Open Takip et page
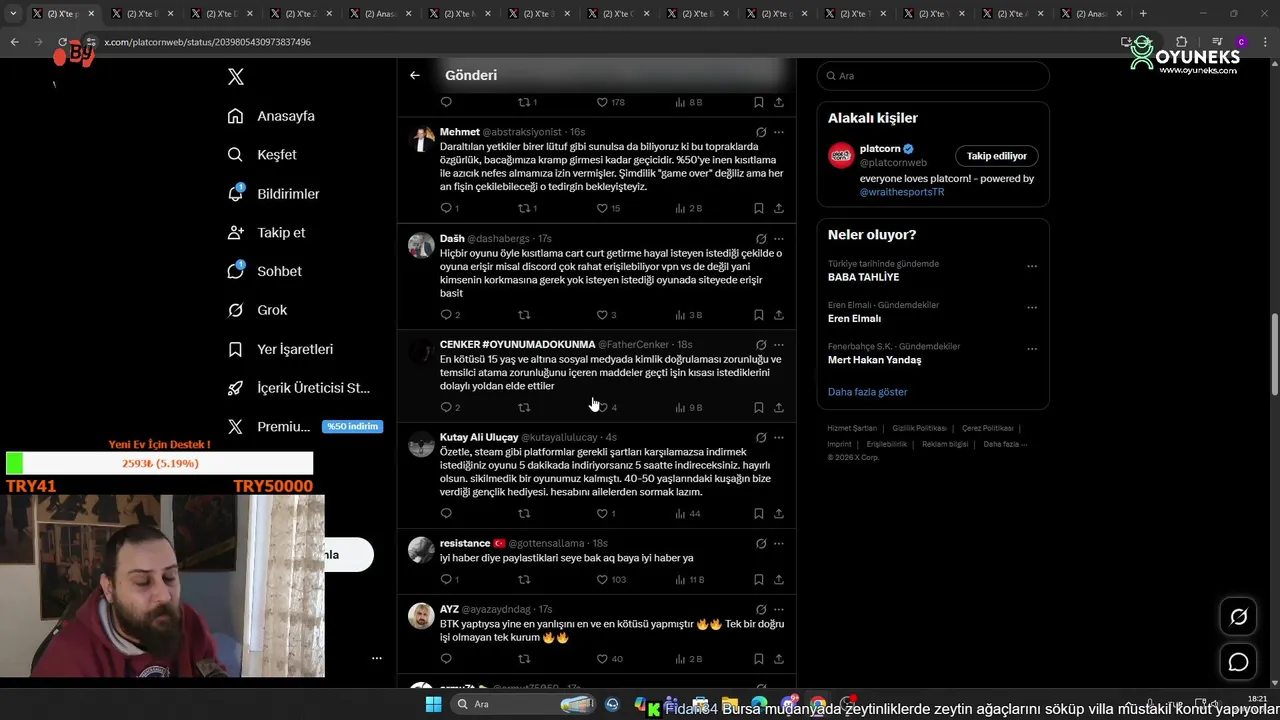The width and height of the screenshot is (1280, 720). coord(266,233)
